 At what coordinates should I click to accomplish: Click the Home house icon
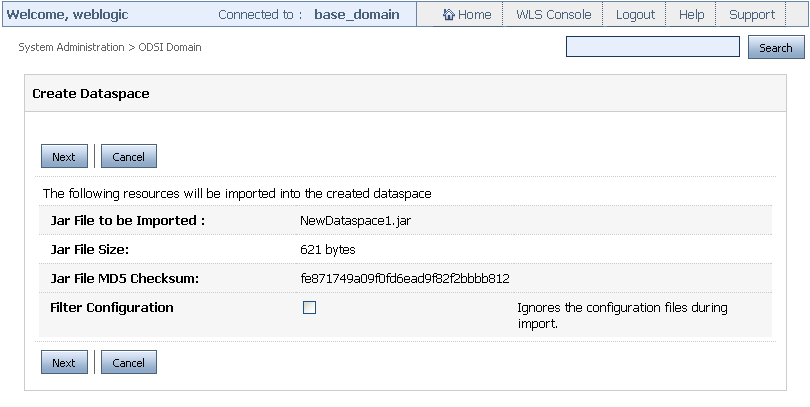(x=449, y=14)
